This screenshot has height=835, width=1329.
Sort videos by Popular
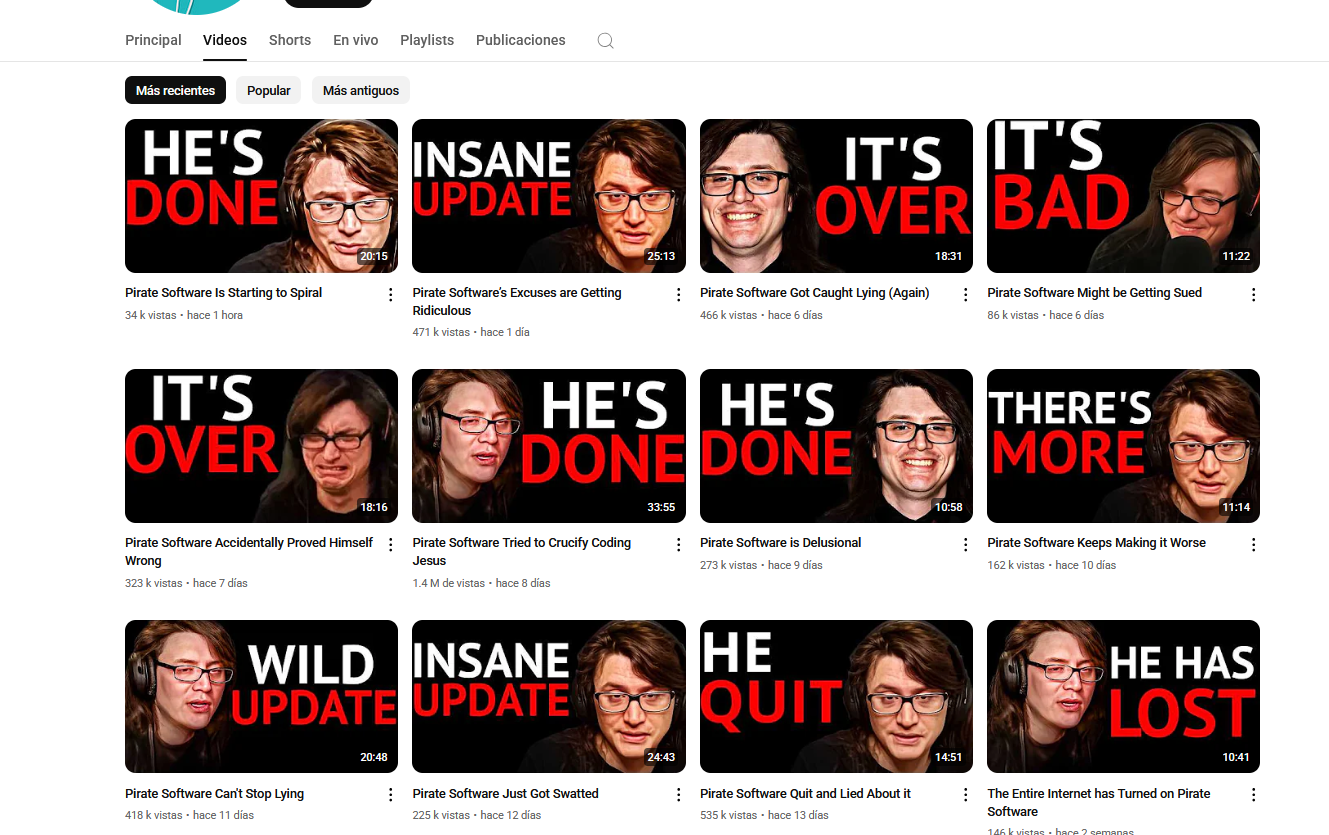269,90
